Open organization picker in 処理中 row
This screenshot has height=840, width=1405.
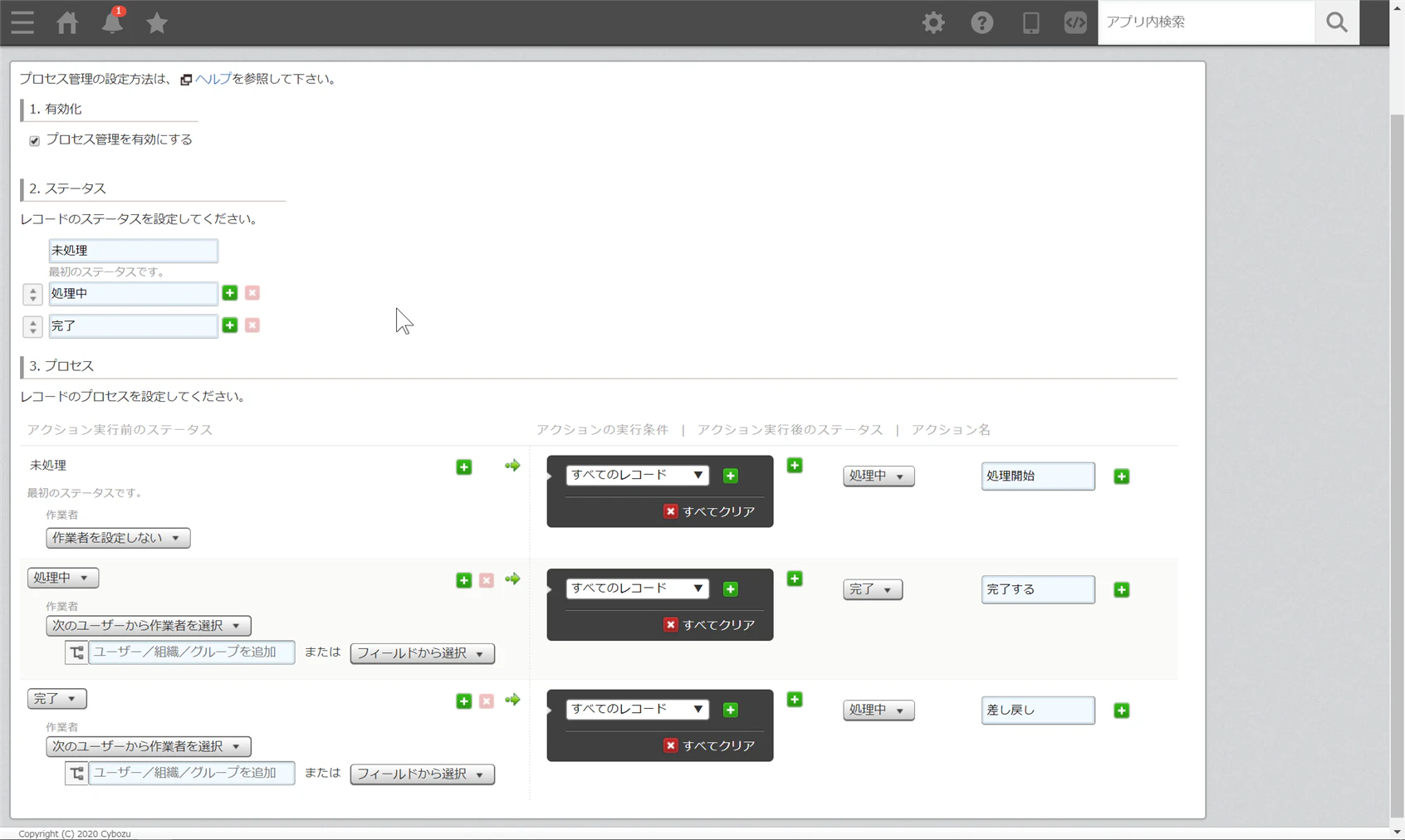pyautogui.click(x=76, y=652)
